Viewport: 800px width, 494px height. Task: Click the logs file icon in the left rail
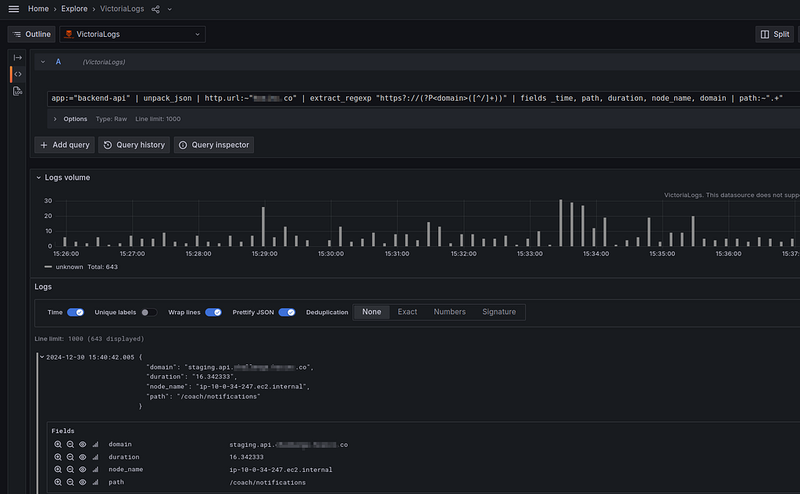tap(17, 91)
